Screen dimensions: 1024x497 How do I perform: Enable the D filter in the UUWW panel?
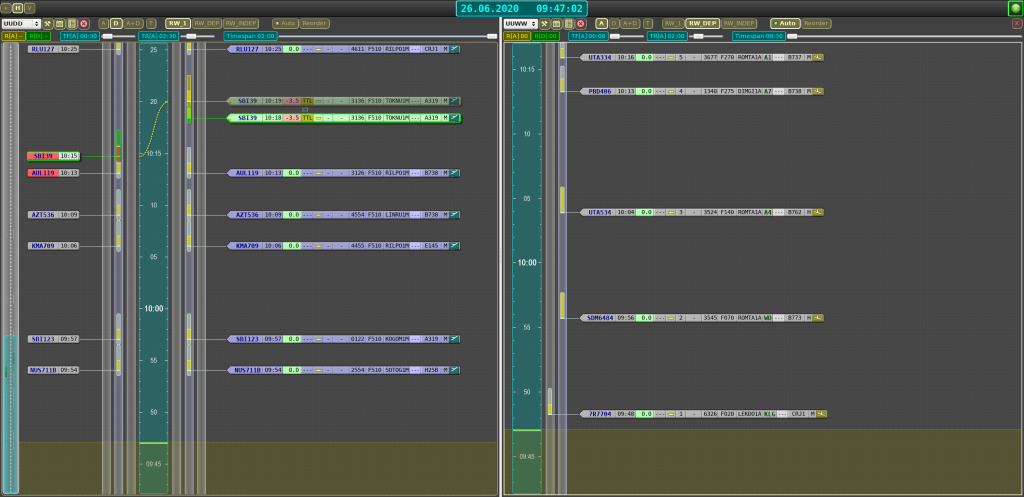614,23
